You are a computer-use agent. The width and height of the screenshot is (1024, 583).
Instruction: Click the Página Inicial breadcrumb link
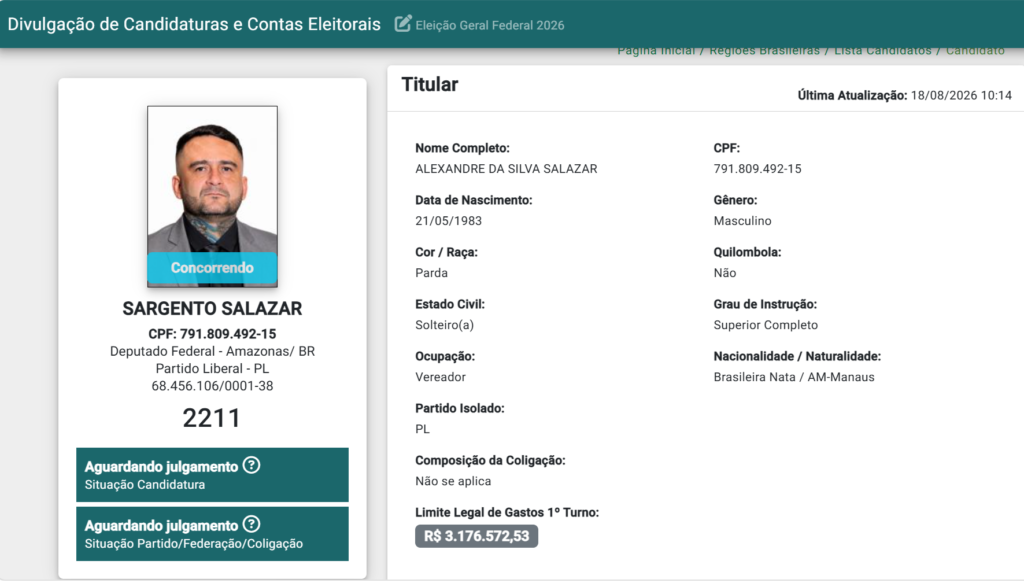point(656,51)
